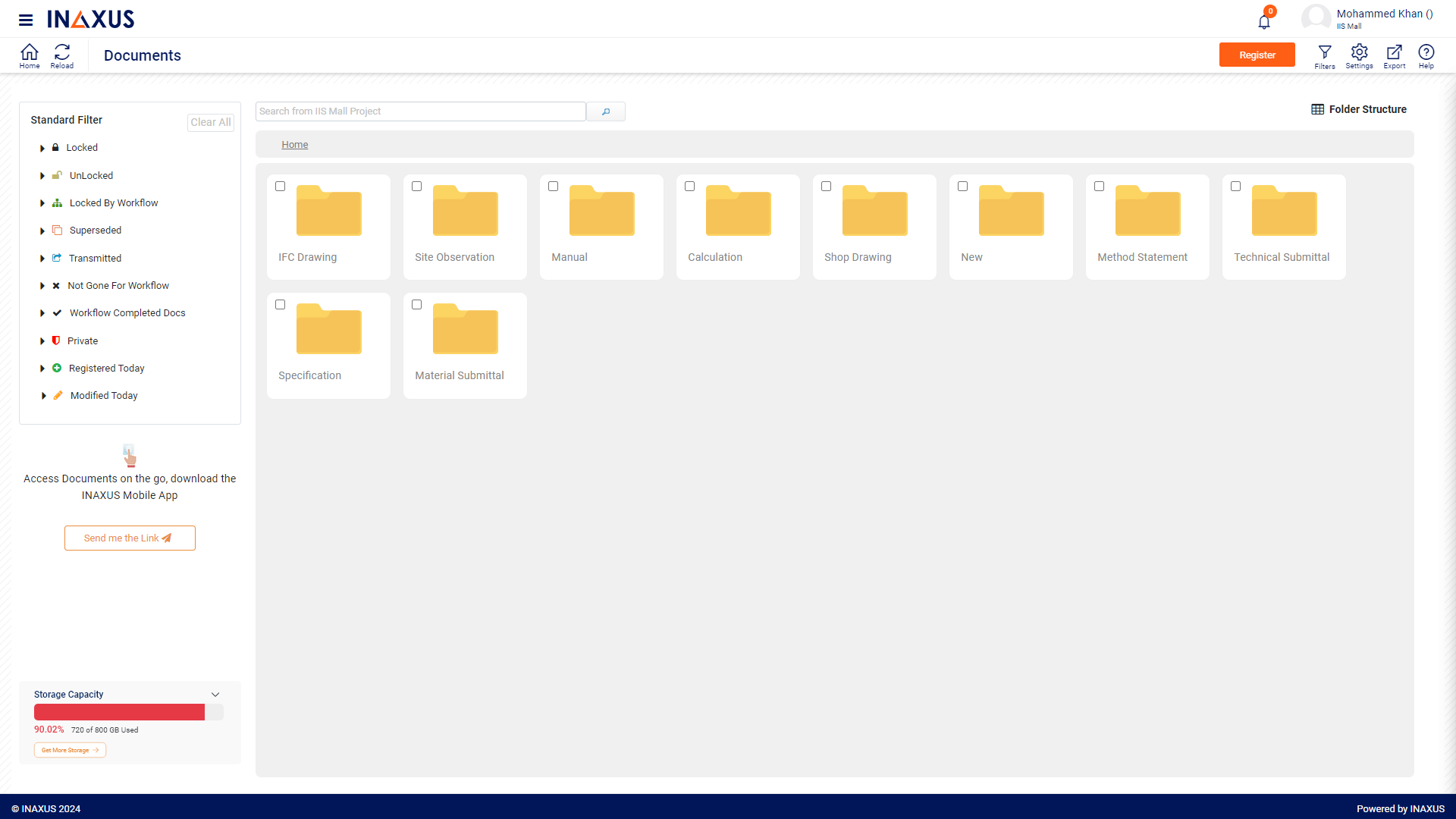The image size is (1456, 819).
Task: Click the Home breadcrumb link
Action: tap(294, 145)
